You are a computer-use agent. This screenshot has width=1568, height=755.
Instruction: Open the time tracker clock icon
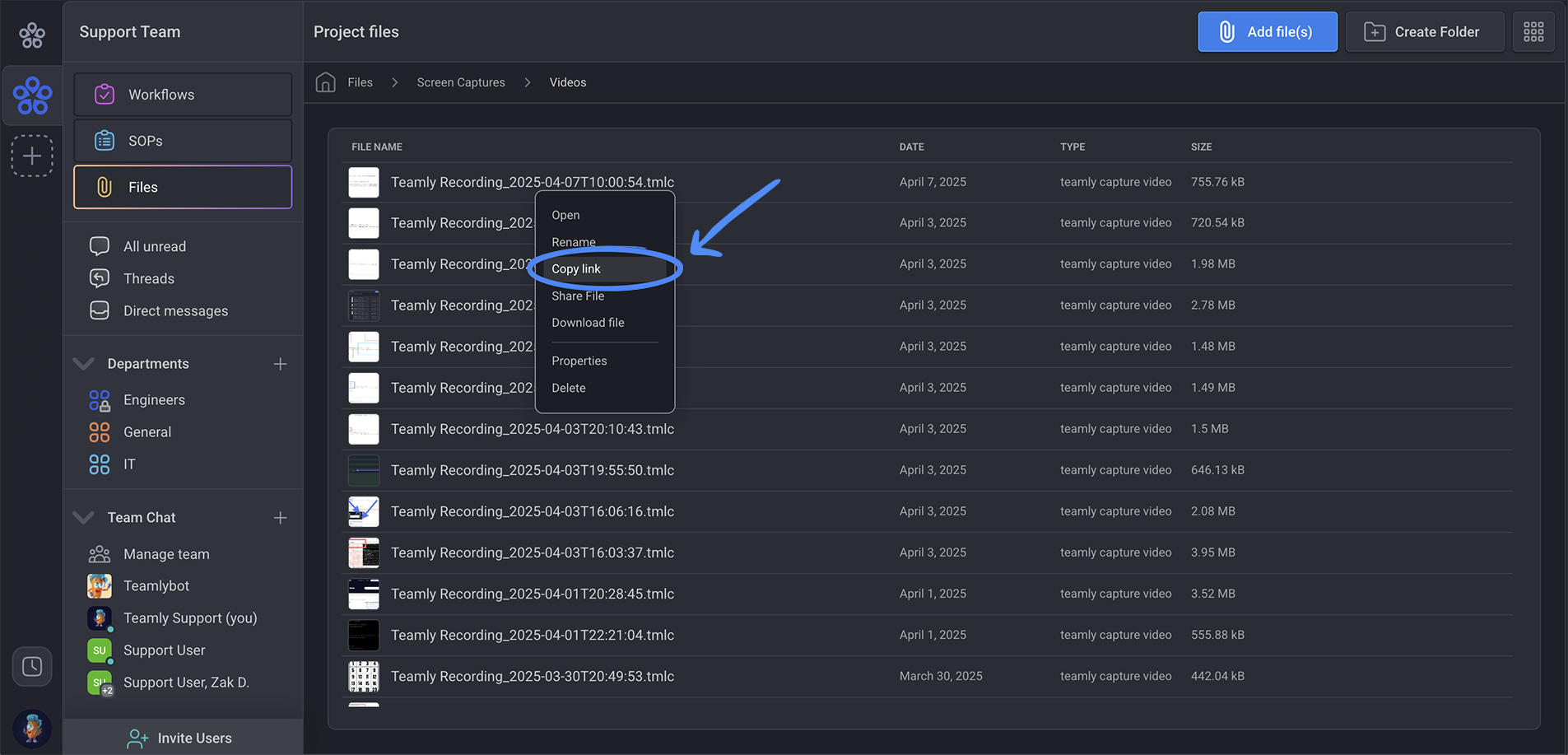(x=32, y=666)
